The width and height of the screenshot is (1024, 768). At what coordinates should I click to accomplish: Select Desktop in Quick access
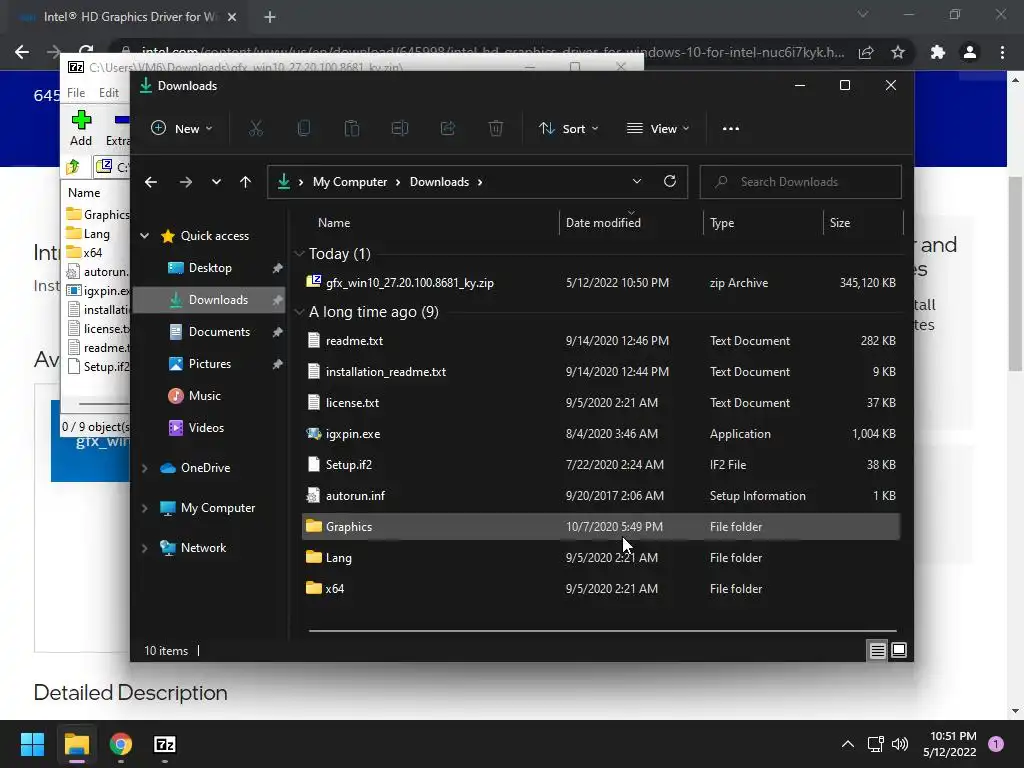(x=209, y=268)
